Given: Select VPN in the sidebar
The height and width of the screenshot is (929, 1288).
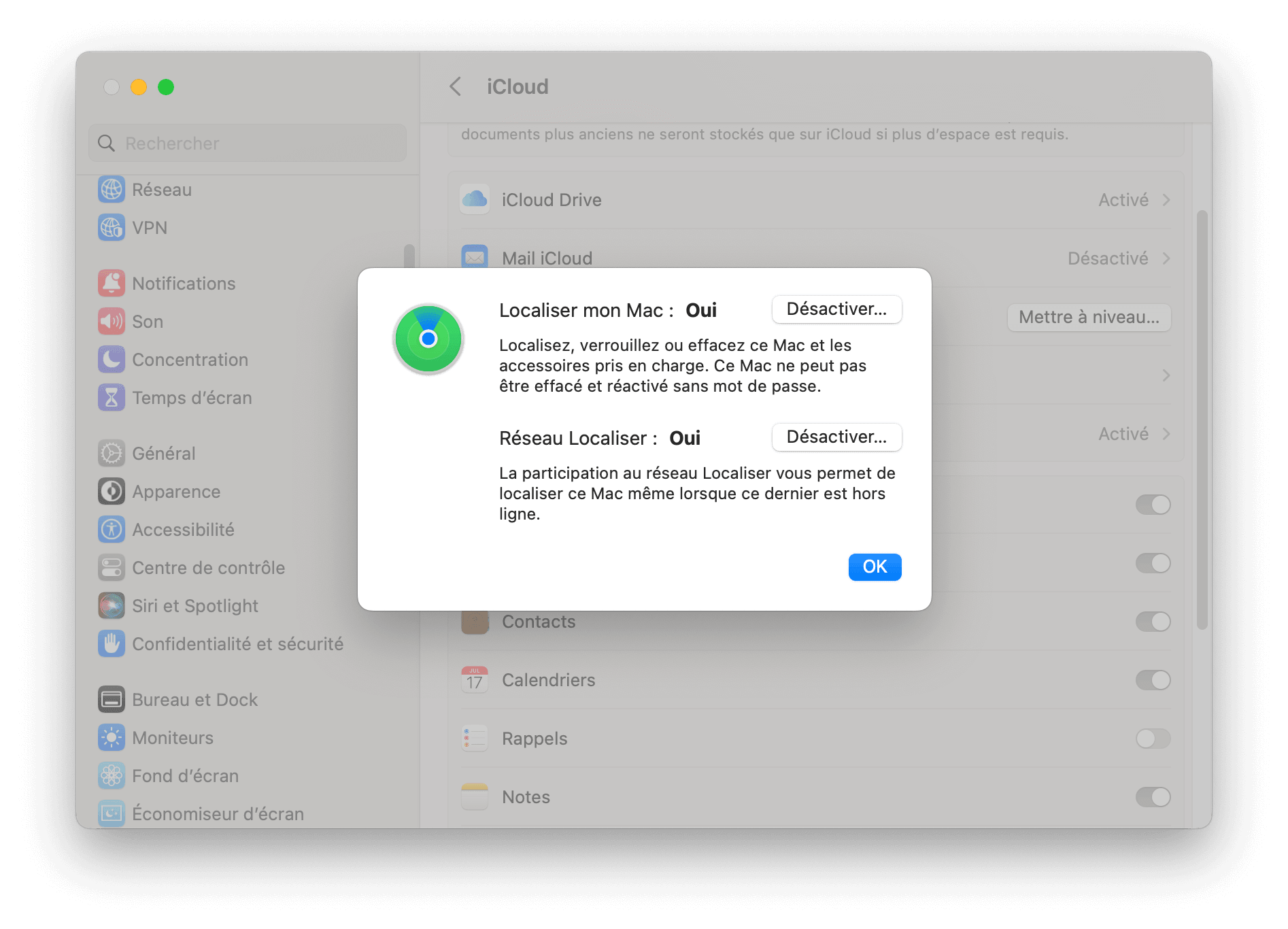Looking at the screenshot, I should (150, 228).
